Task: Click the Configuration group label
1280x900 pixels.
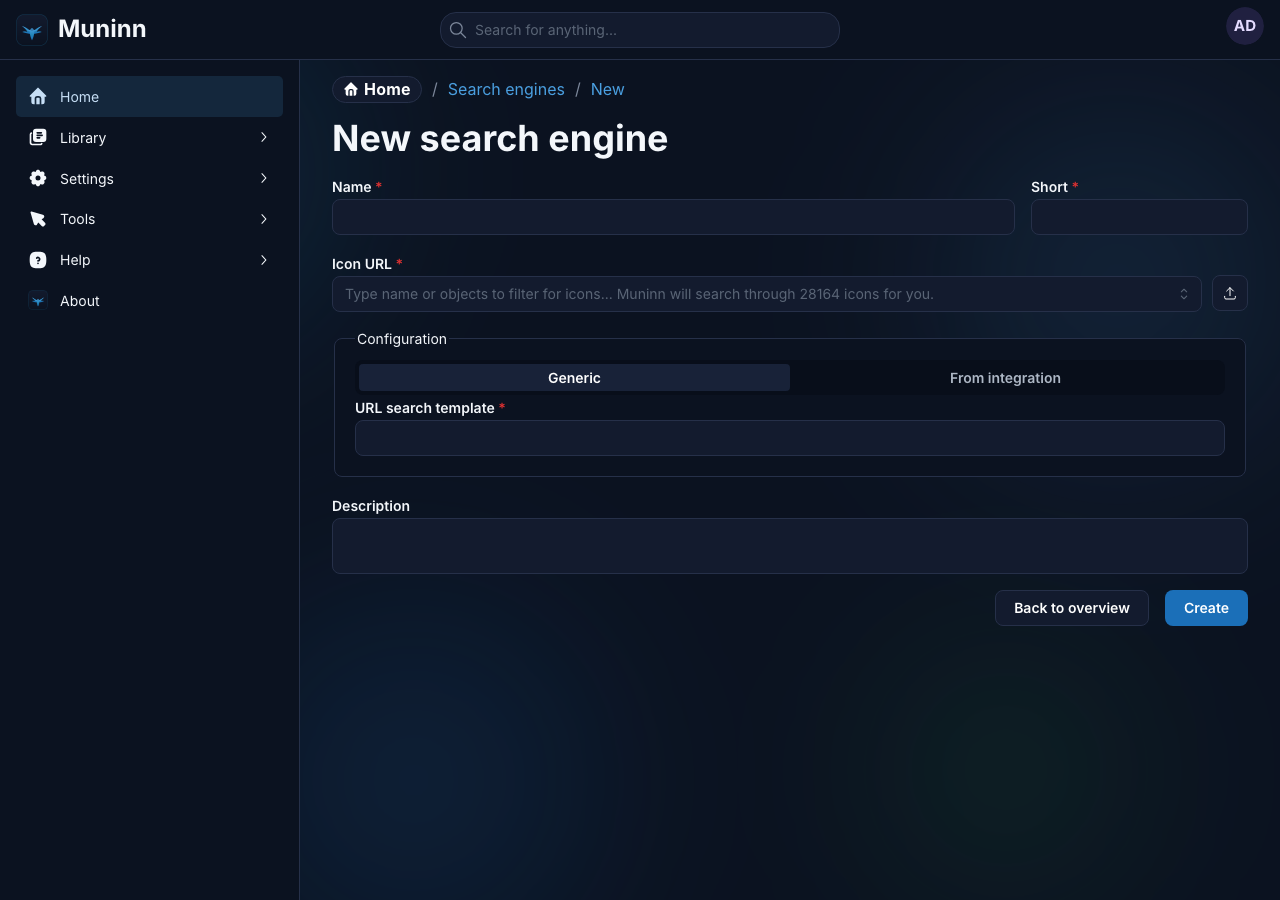Action: click(402, 339)
